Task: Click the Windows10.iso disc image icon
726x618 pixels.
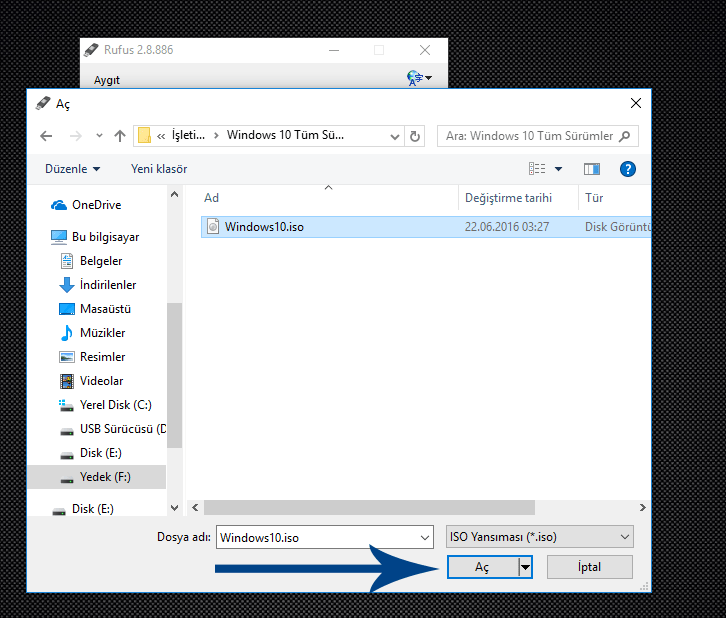Action: 213,226
